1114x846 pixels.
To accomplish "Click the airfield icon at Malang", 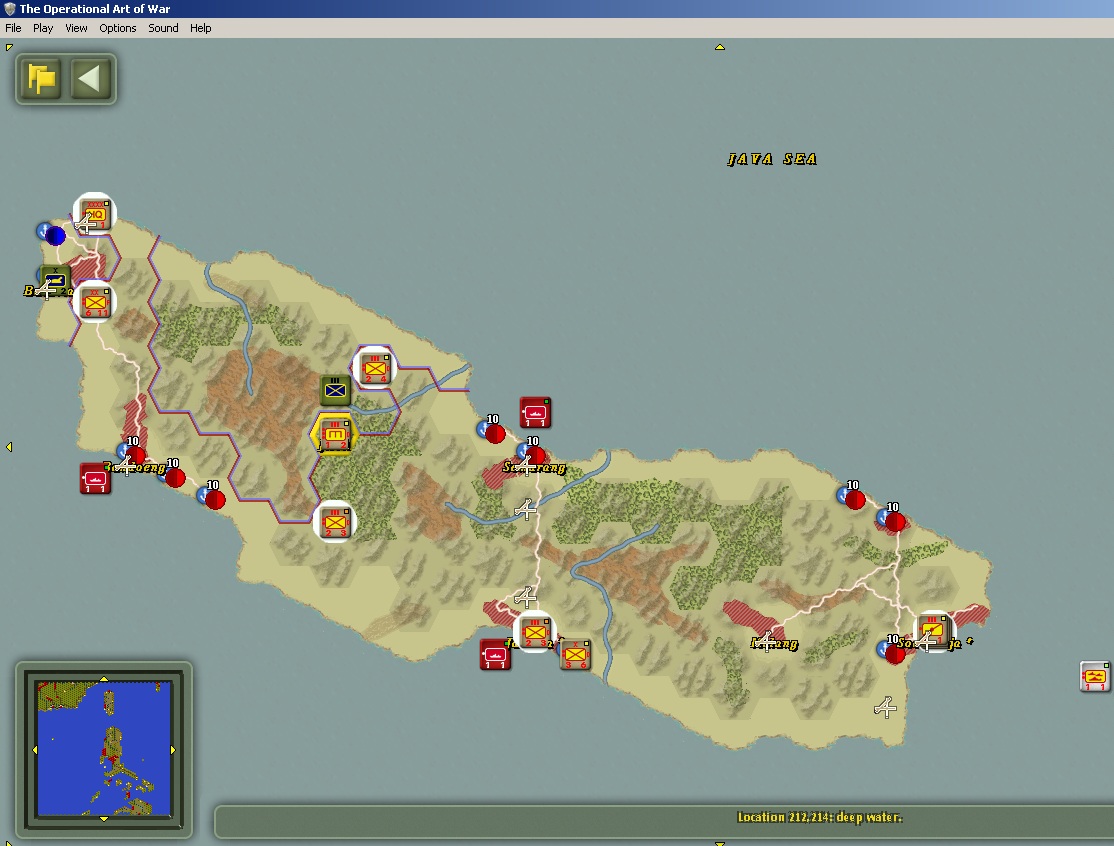I will click(x=765, y=640).
